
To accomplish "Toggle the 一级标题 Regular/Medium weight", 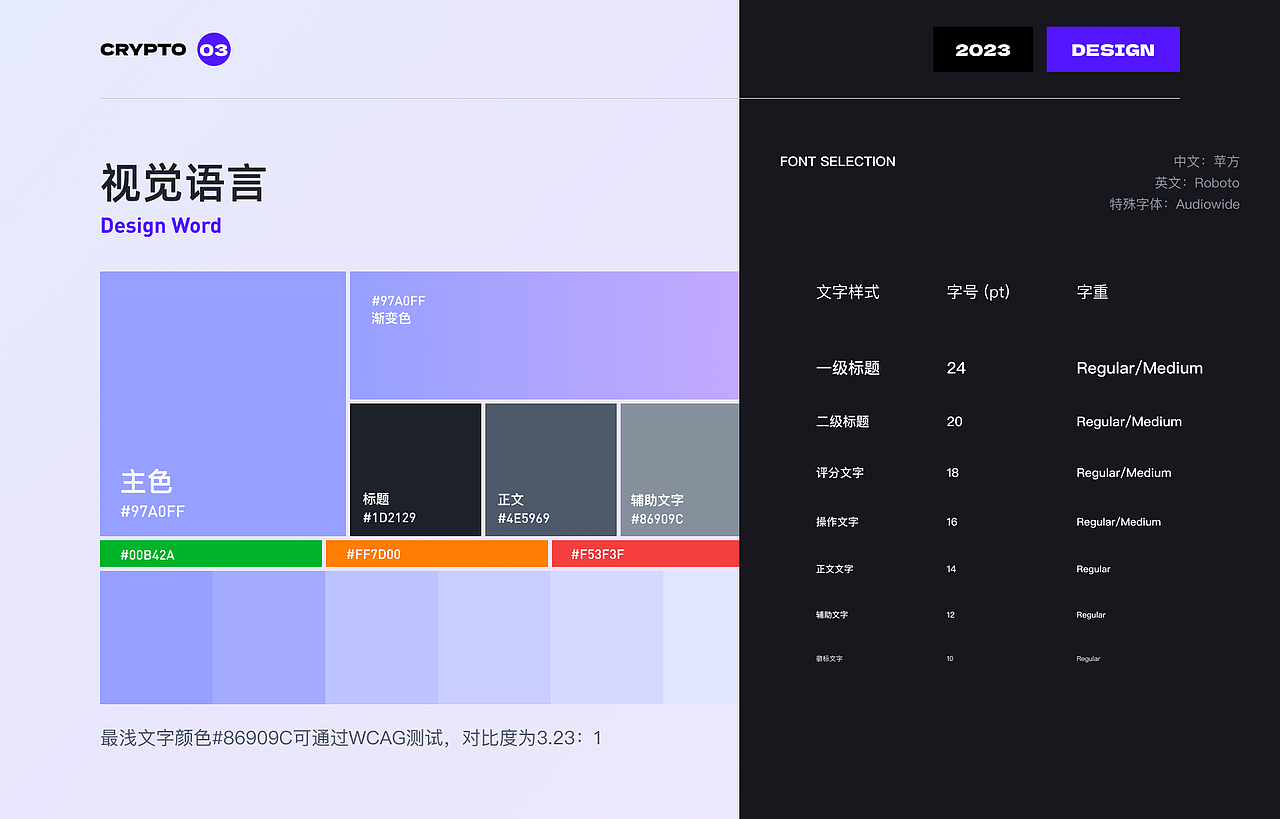I will [x=1139, y=368].
